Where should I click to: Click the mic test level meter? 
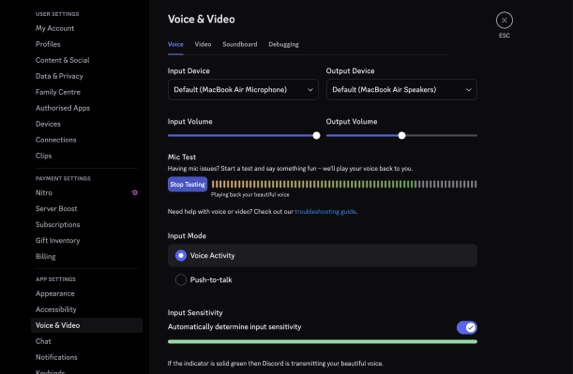click(x=344, y=184)
